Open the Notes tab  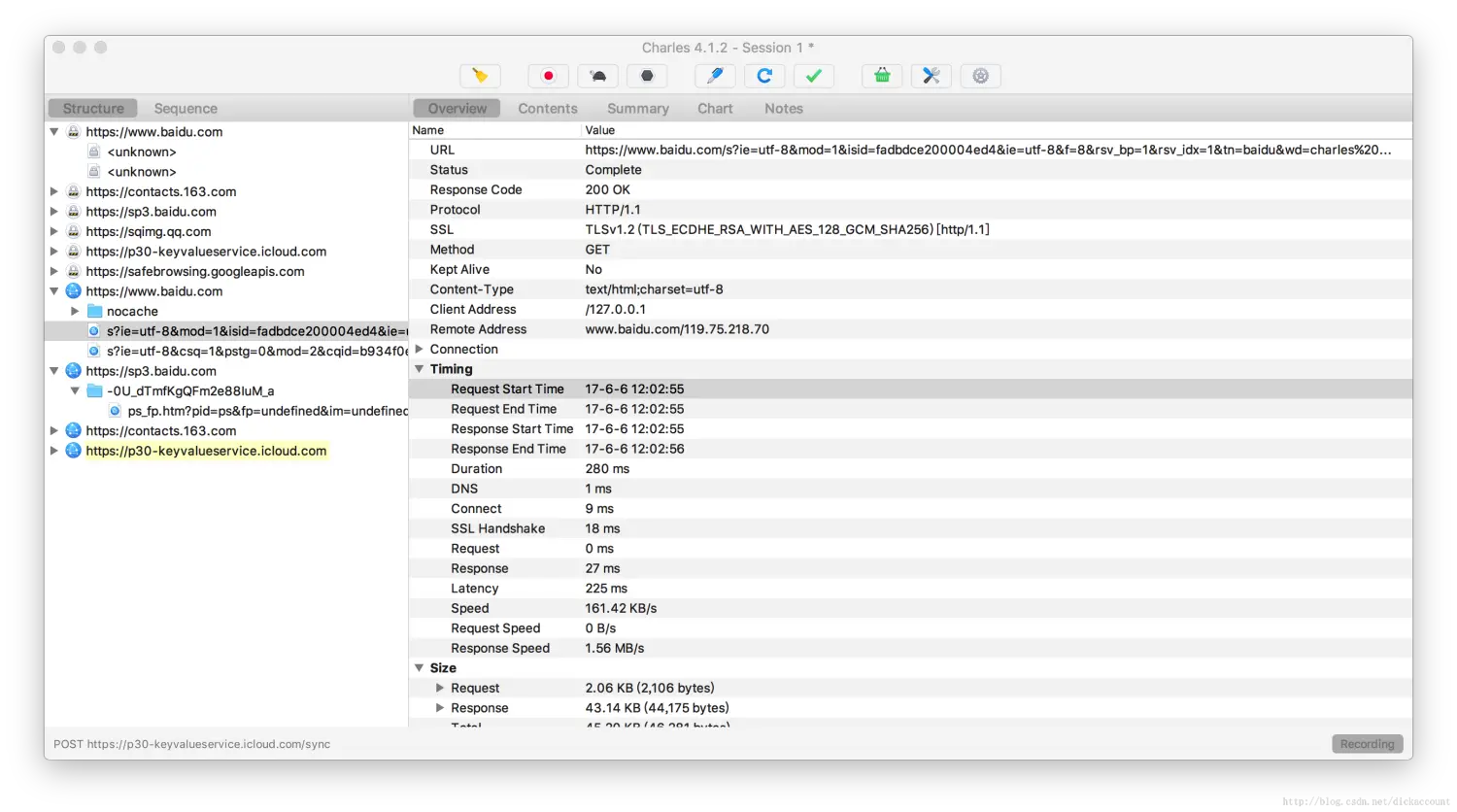[784, 109]
